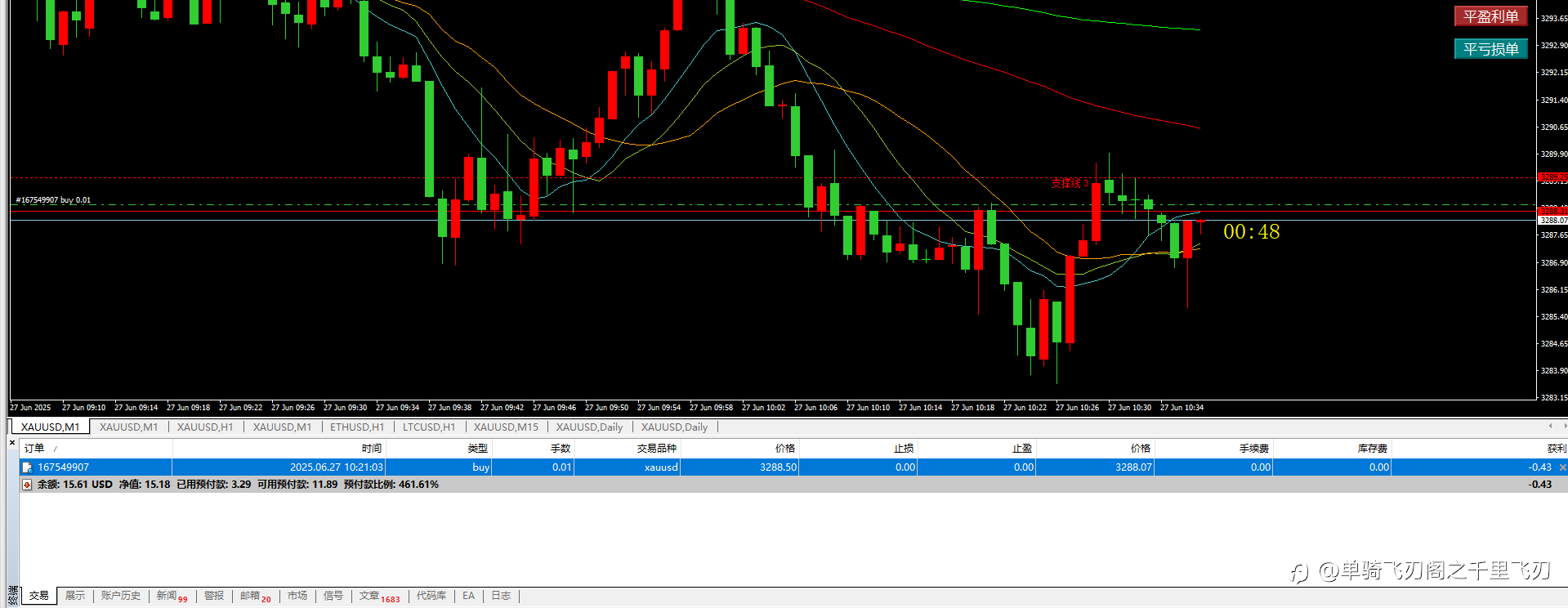Click the red arrow balance summary icon
The image size is (1568, 608).
[x=27, y=485]
